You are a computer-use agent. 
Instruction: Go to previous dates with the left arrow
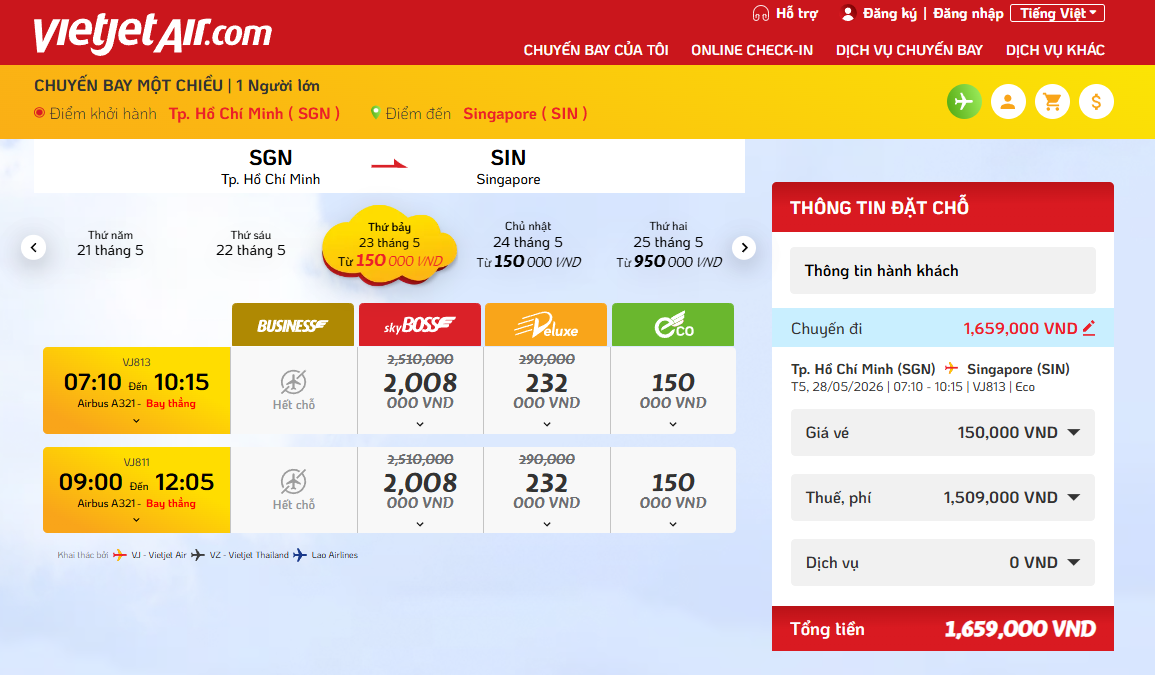pyautogui.click(x=33, y=248)
